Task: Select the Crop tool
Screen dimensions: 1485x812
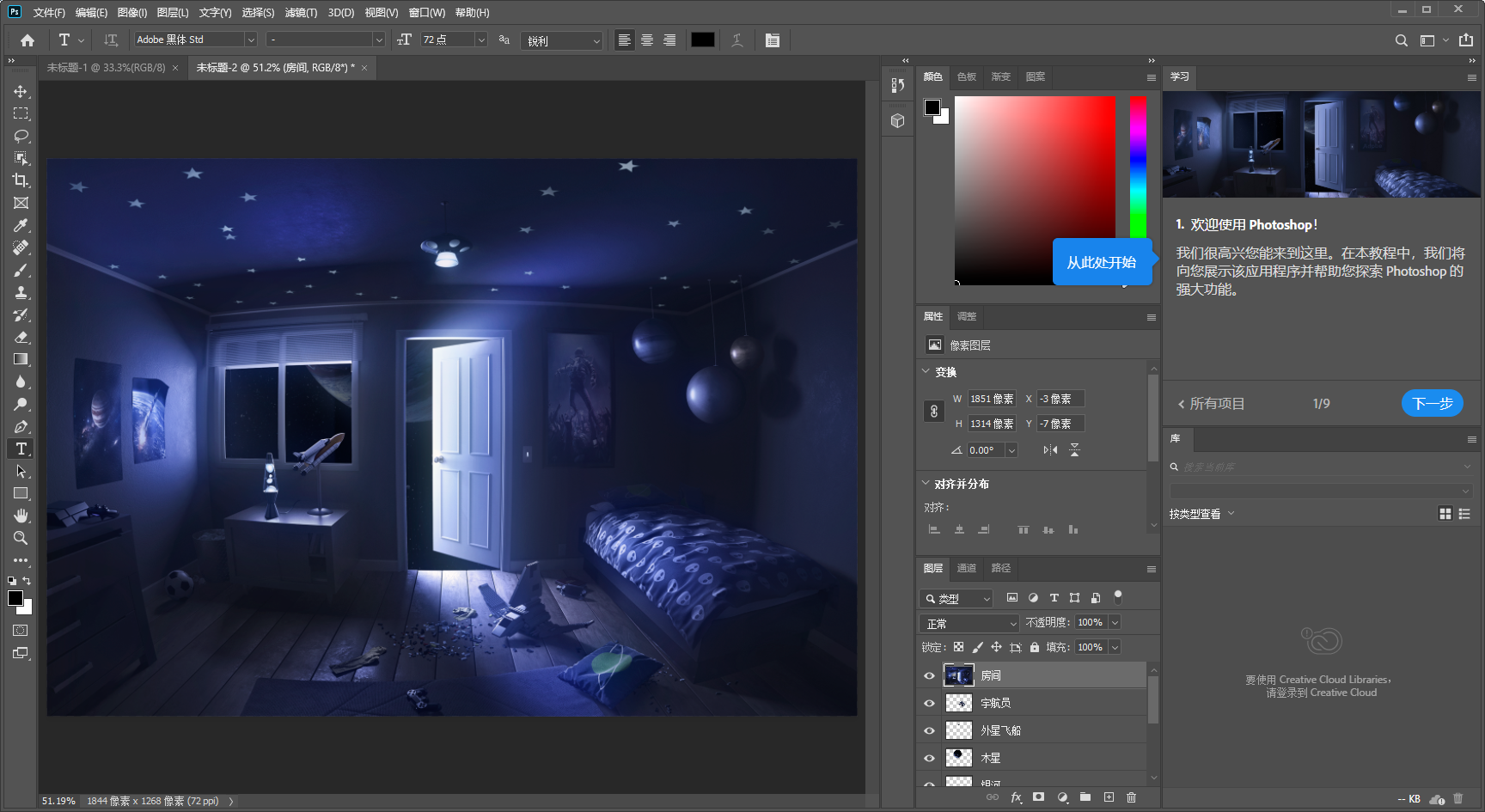Action: pyautogui.click(x=21, y=180)
